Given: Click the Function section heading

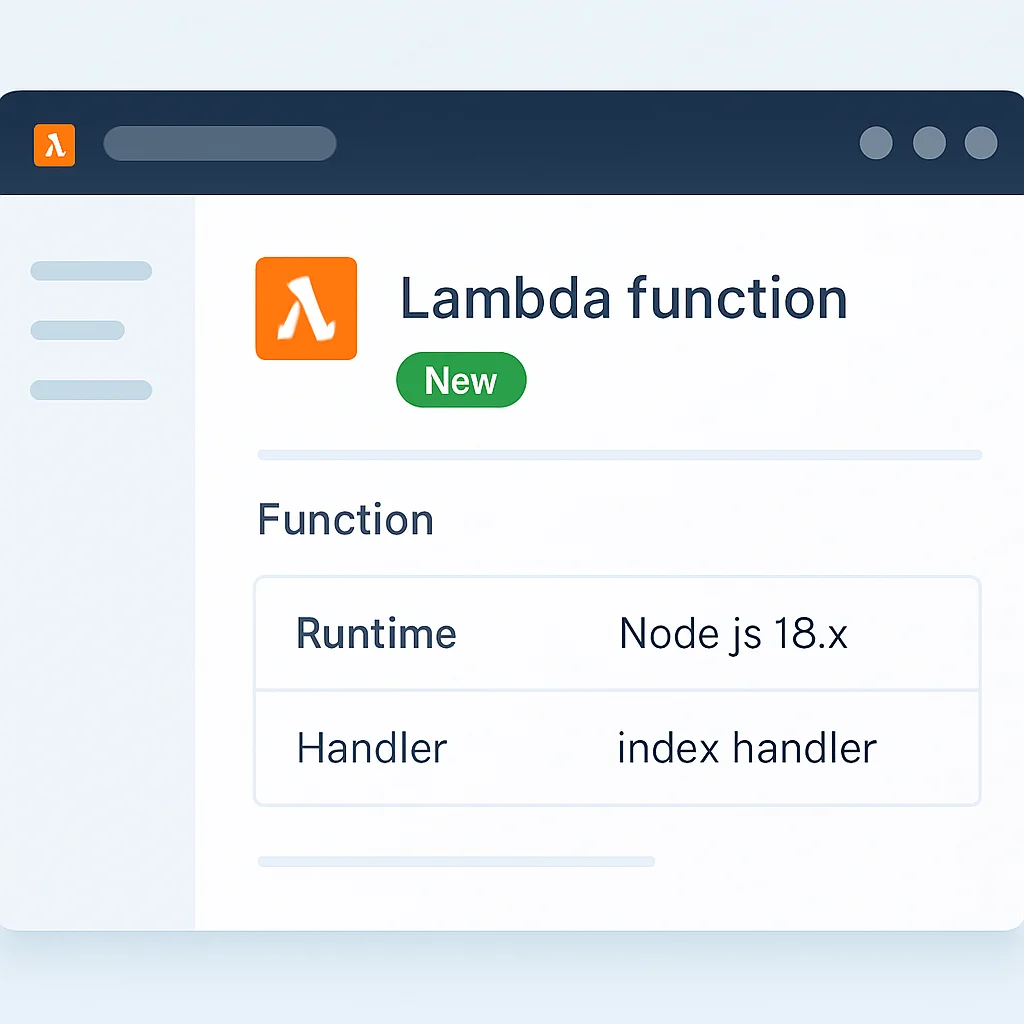Looking at the screenshot, I should (345, 520).
